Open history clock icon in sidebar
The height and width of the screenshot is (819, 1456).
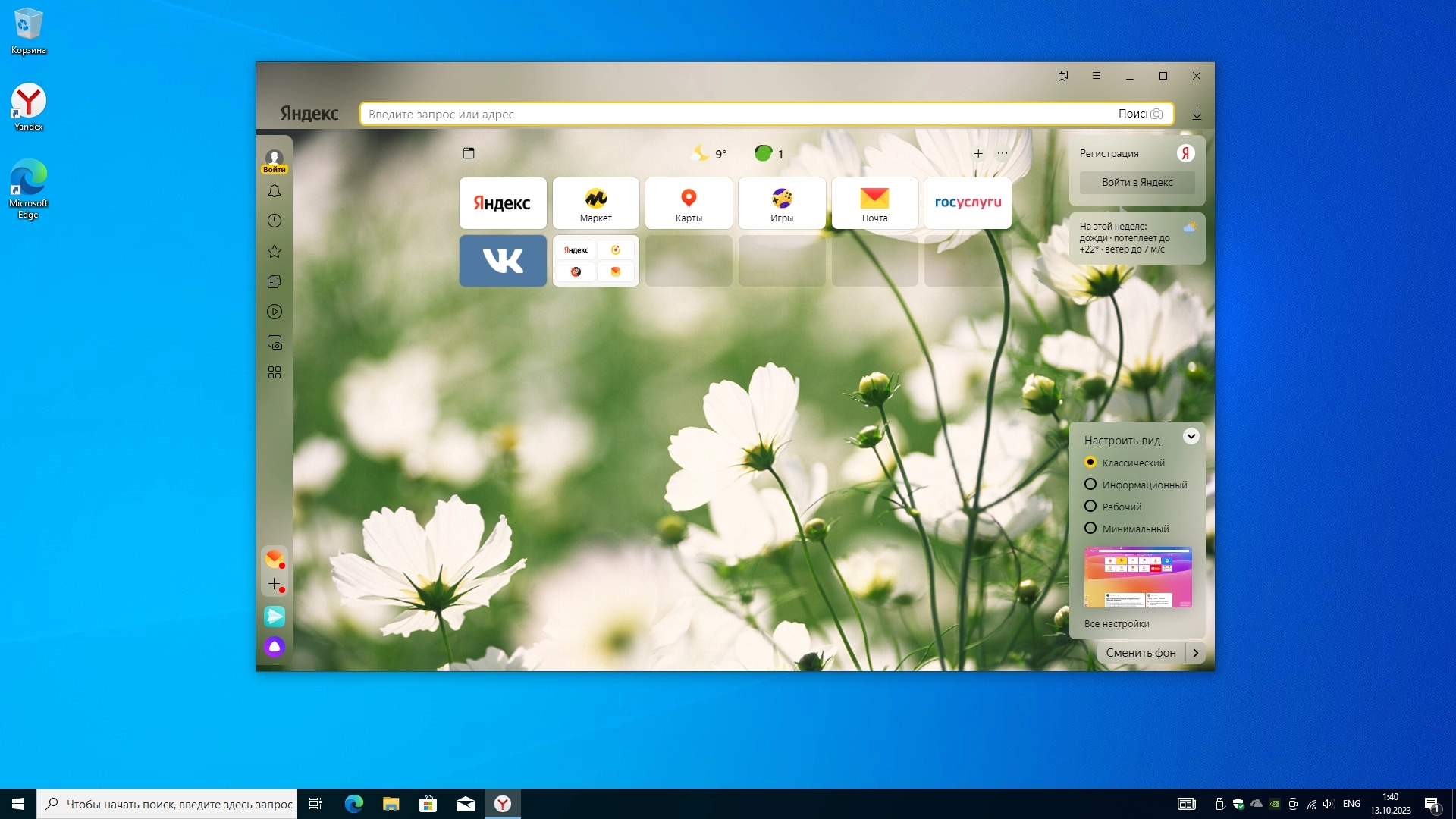(275, 221)
